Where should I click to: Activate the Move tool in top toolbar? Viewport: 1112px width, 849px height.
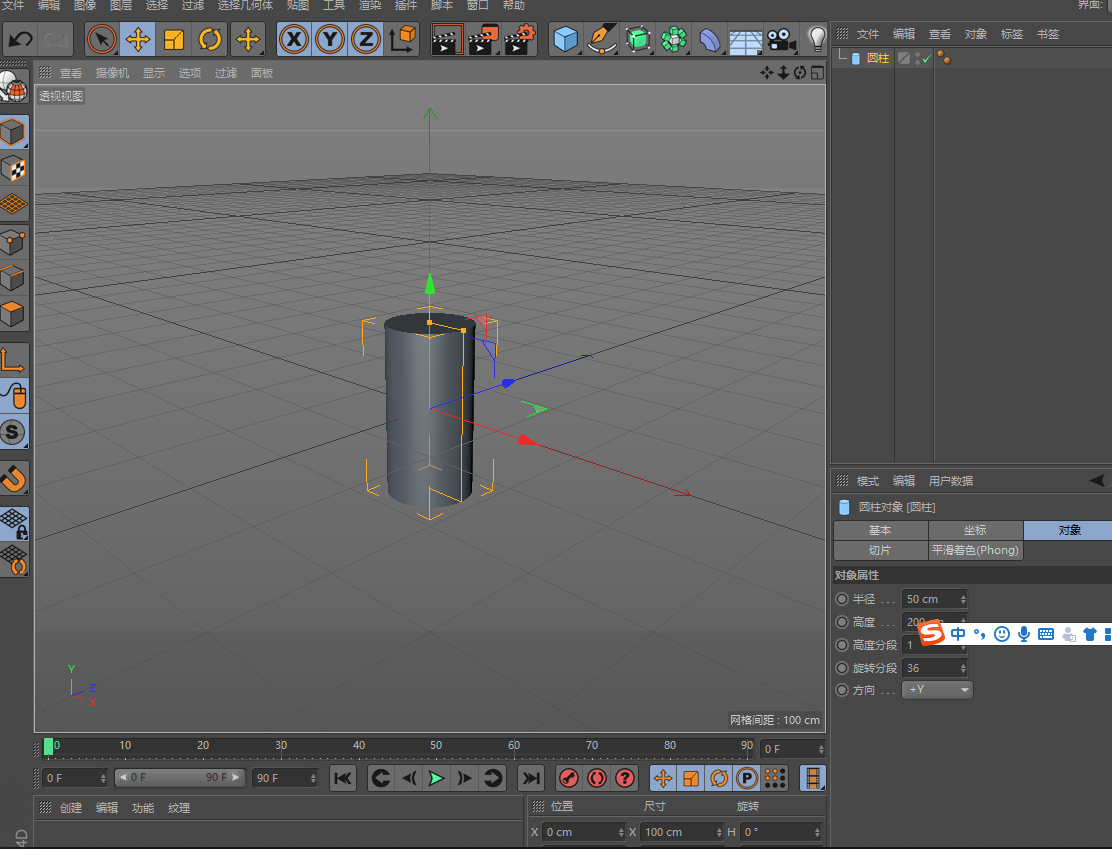138,39
